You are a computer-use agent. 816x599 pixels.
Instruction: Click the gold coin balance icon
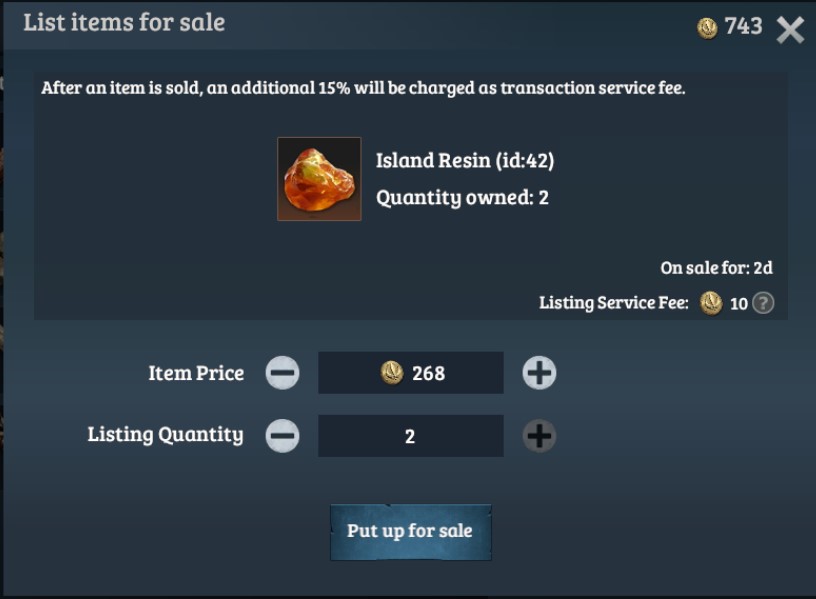pyautogui.click(x=707, y=28)
